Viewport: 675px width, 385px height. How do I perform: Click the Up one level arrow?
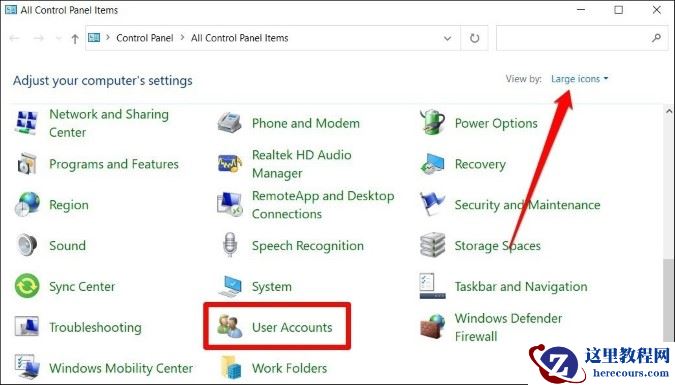tap(75, 39)
